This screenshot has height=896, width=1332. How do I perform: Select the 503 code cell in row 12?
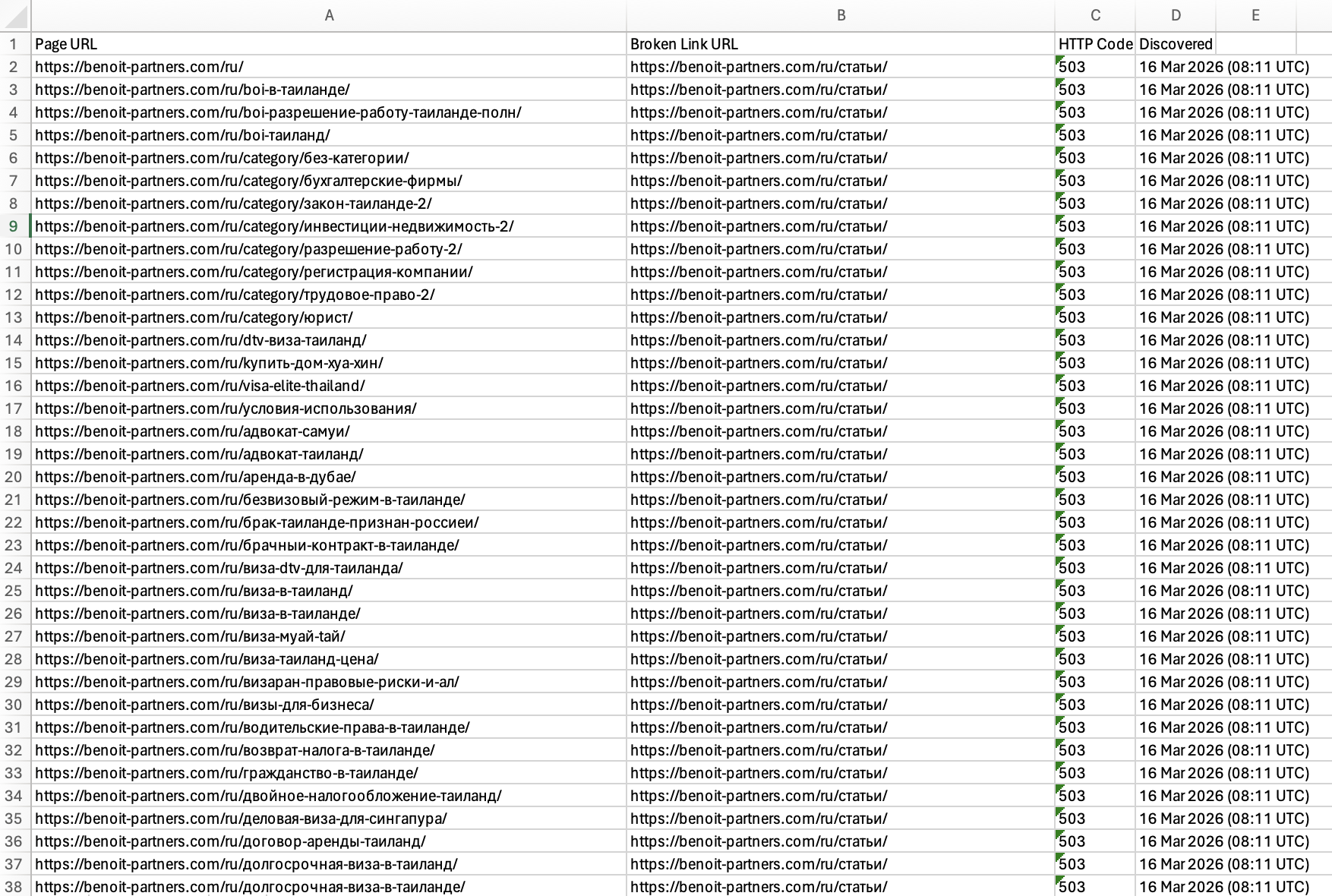coord(1095,295)
